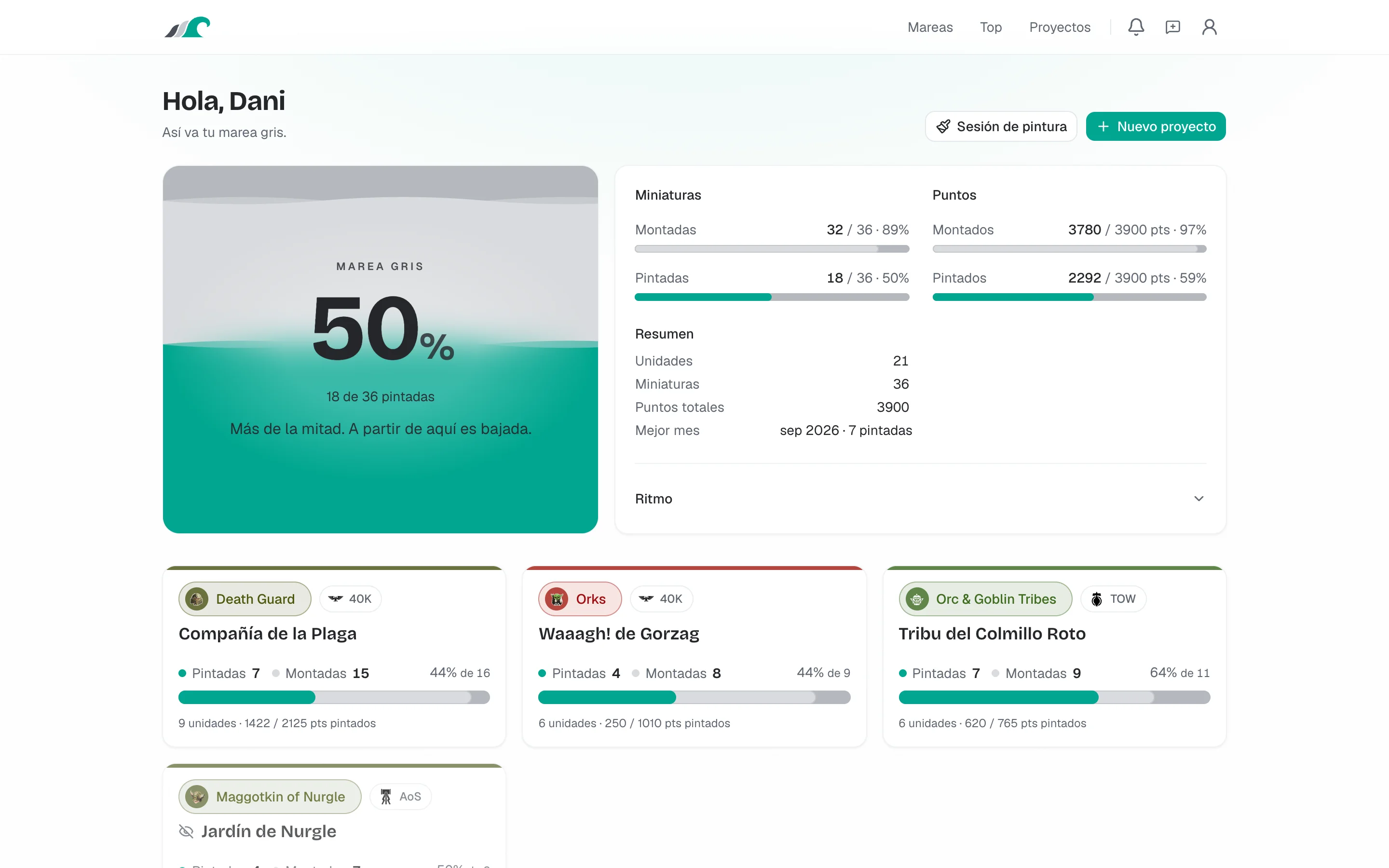This screenshot has height=868, width=1389.
Task: Click the 40K badge on Waaagh! de Gorzag
Action: click(661, 599)
